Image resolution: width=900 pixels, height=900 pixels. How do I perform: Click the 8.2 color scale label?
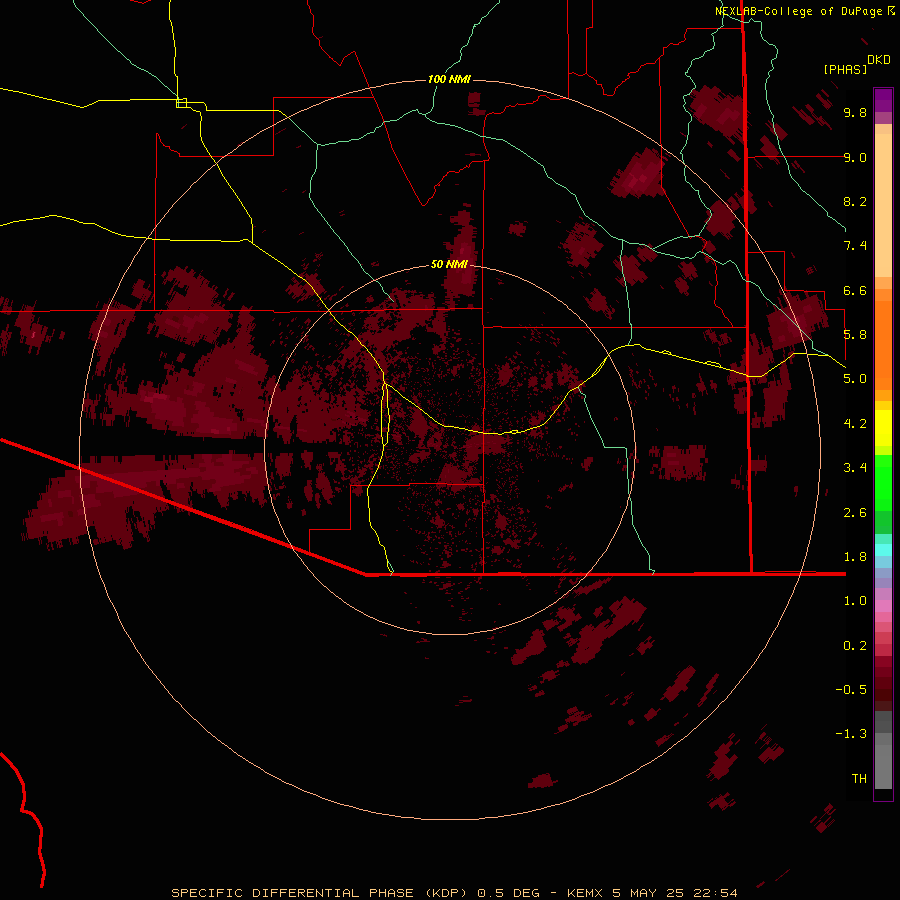855,201
